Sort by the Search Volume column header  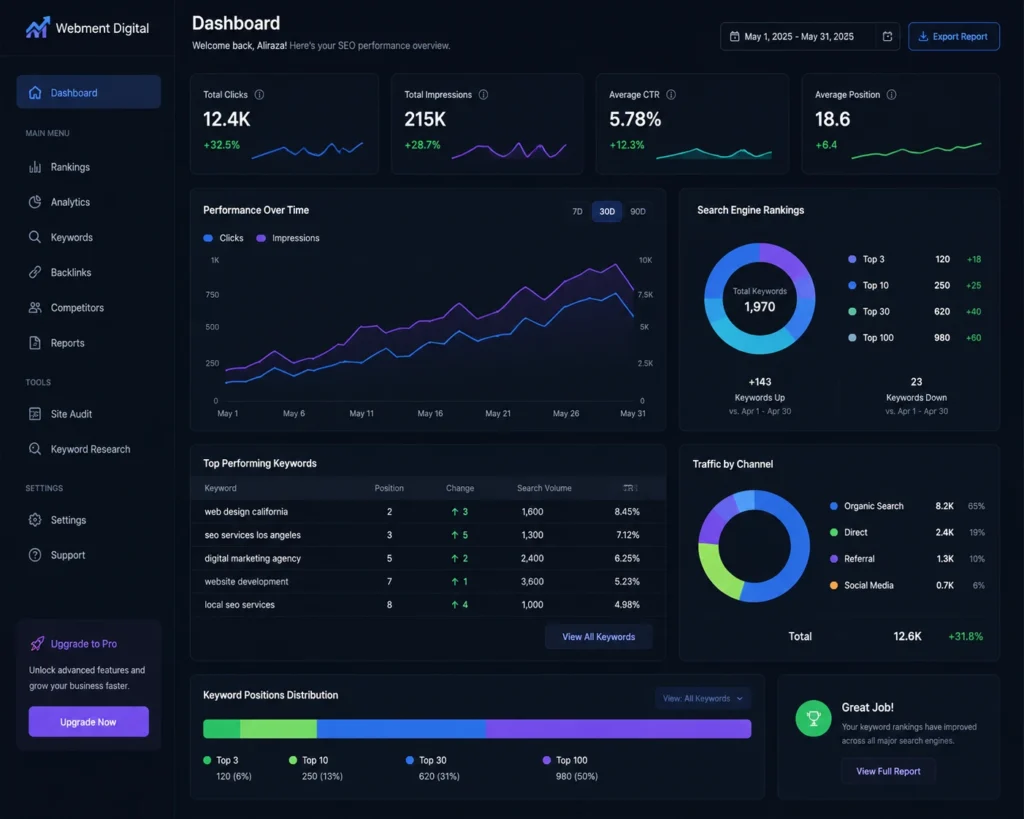click(544, 489)
